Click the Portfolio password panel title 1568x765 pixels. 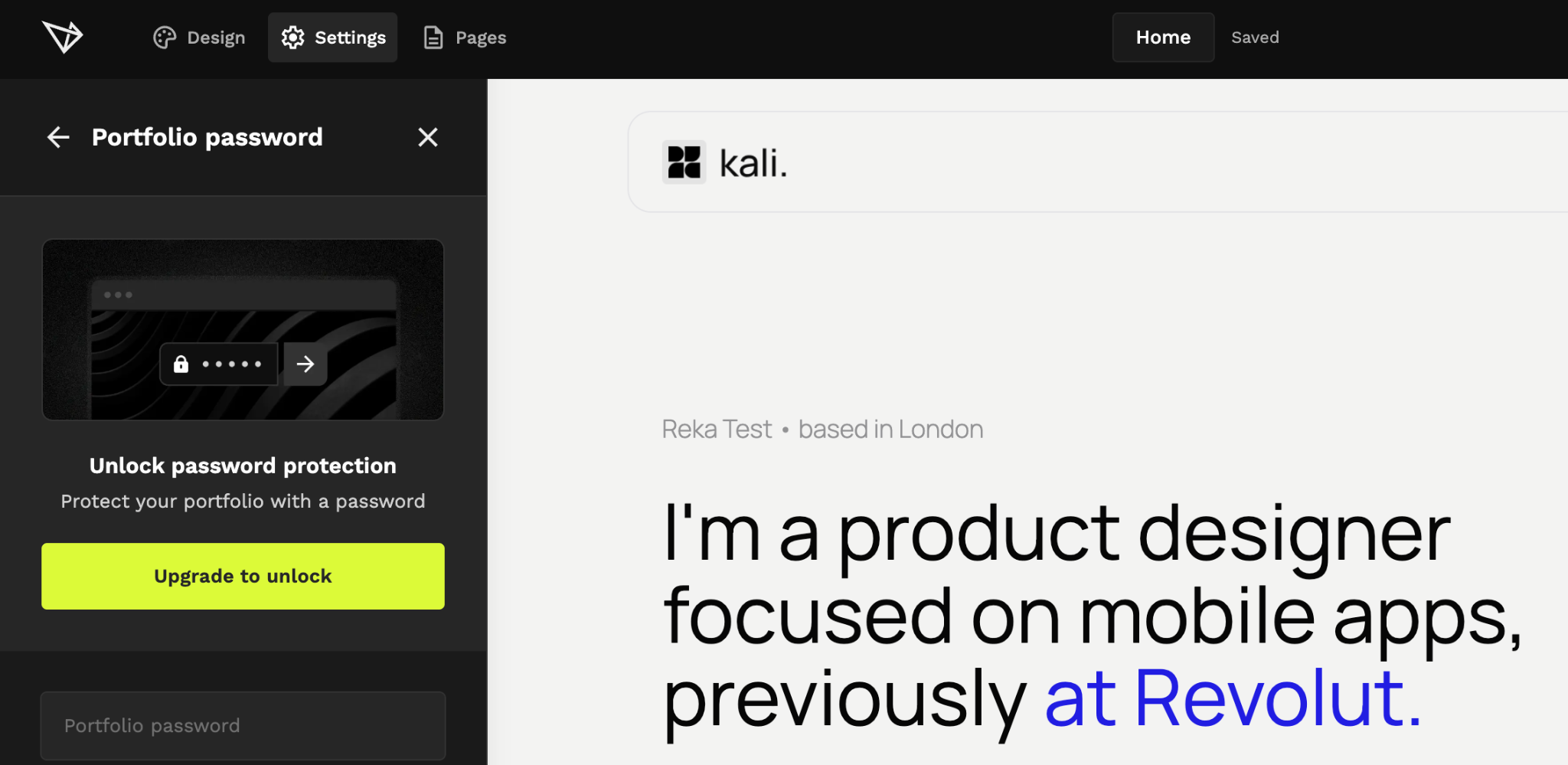coord(207,137)
